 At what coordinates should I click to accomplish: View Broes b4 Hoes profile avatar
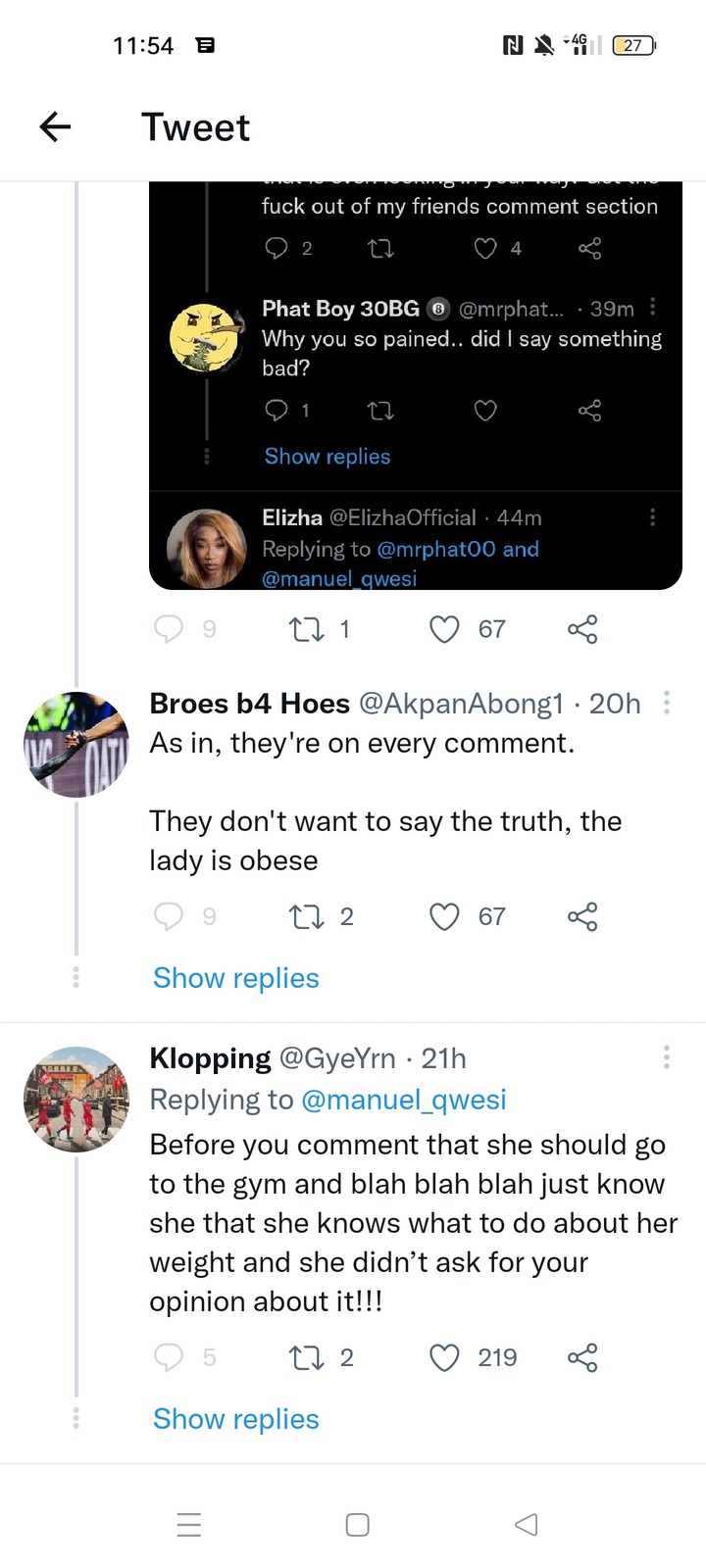pyautogui.click(x=76, y=744)
